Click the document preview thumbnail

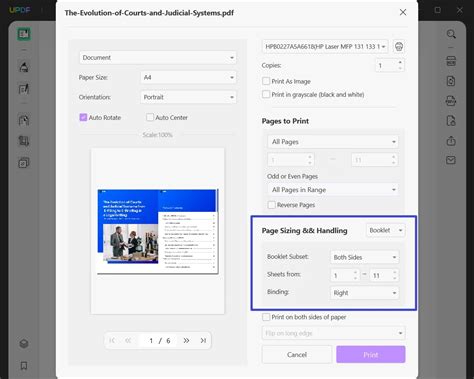158,231
